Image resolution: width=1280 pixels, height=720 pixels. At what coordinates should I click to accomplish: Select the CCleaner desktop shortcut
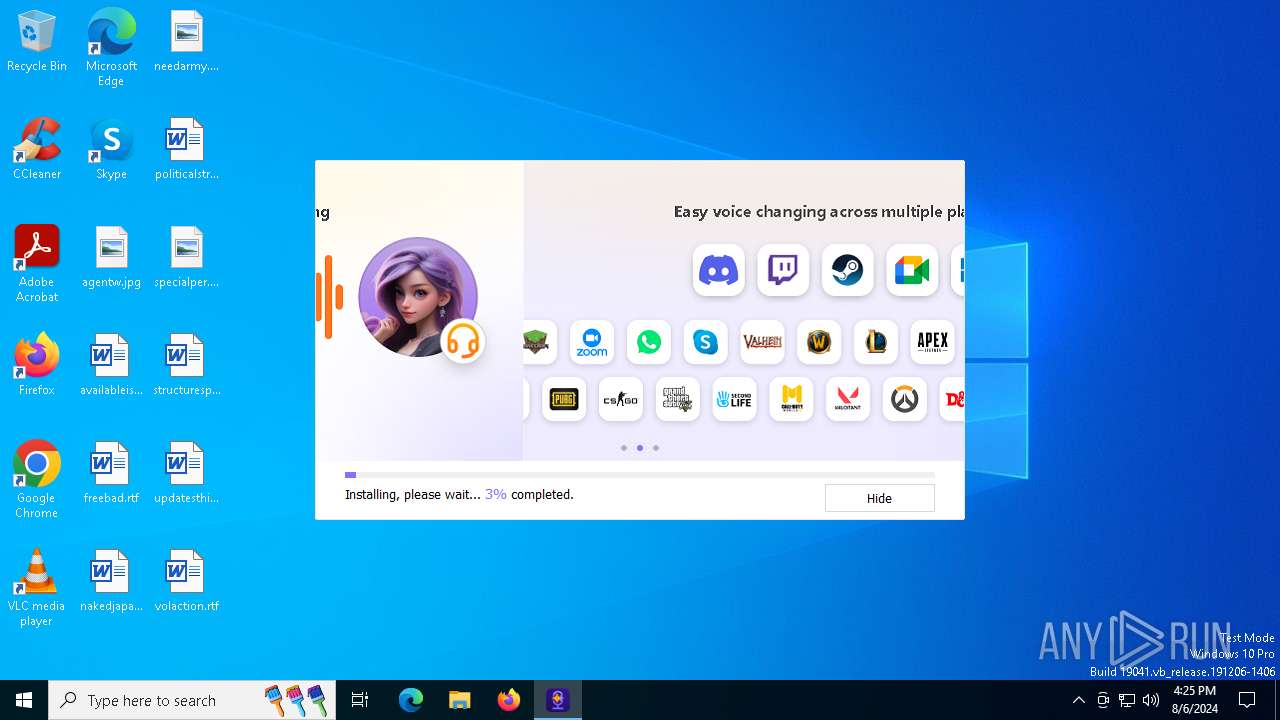tap(37, 150)
